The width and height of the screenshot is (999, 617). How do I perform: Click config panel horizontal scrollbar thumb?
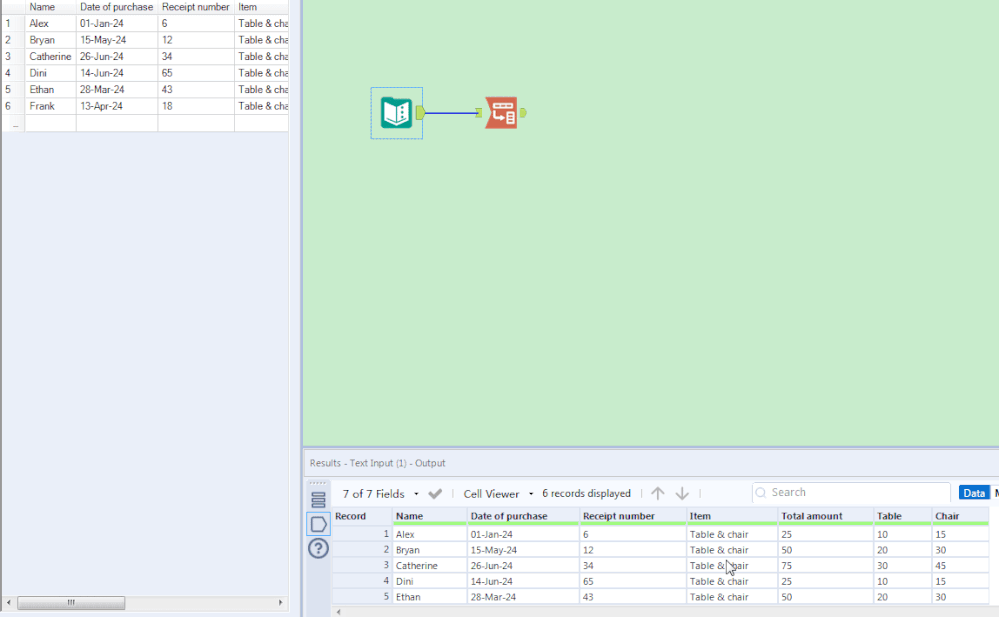click(x=71, y=602)
